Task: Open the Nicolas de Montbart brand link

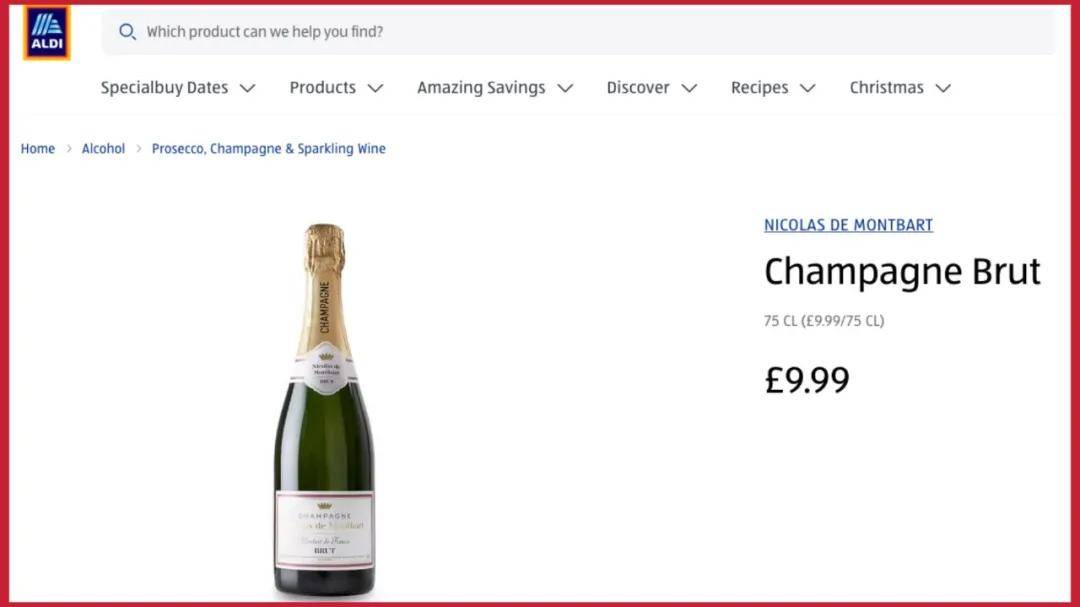Action: pos(849,225)
